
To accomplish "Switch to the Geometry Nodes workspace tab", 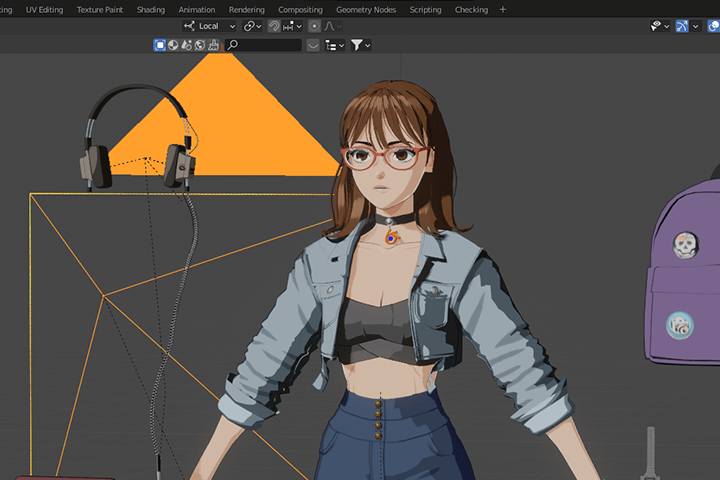I will pos(366,10).
